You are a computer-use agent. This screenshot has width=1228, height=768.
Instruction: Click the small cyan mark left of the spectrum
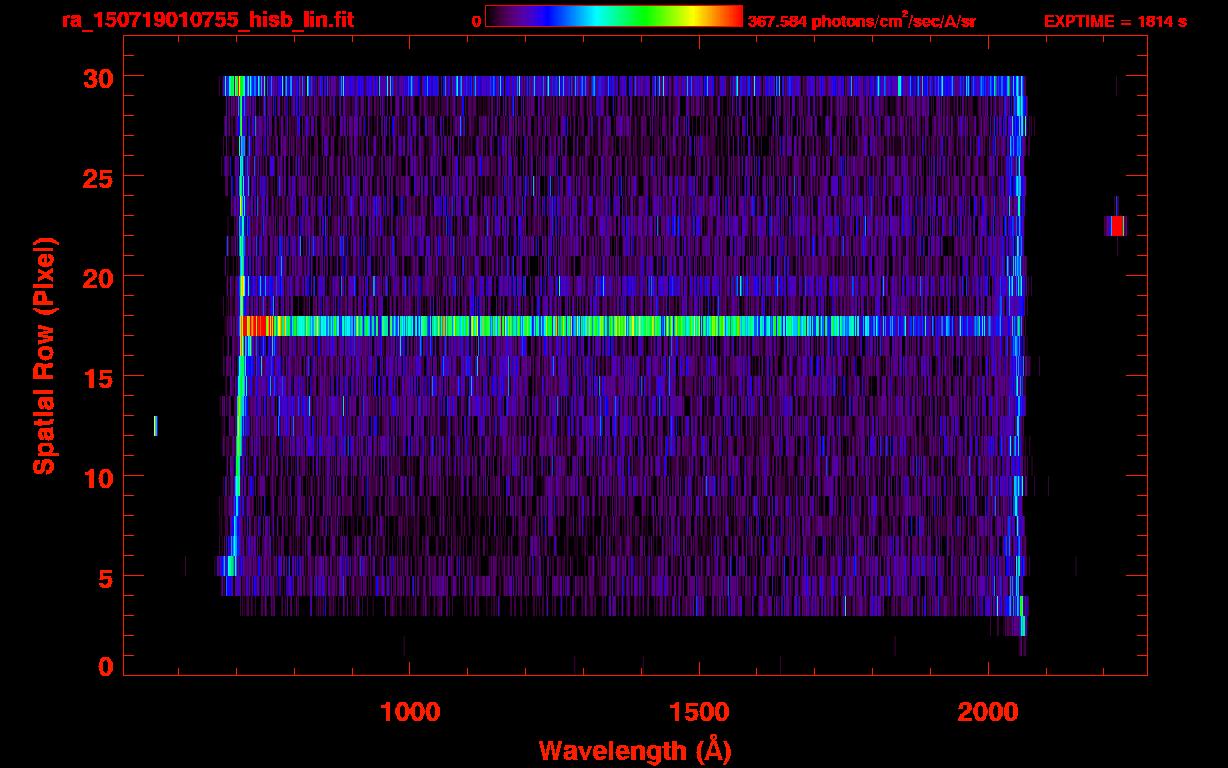tap(155, 426)
